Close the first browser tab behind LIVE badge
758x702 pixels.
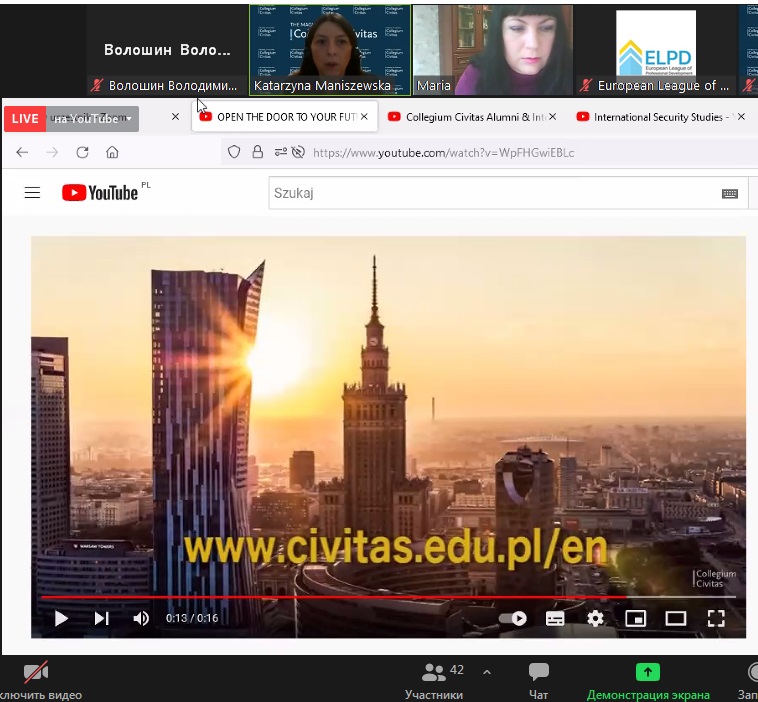[x=175, y=117]
